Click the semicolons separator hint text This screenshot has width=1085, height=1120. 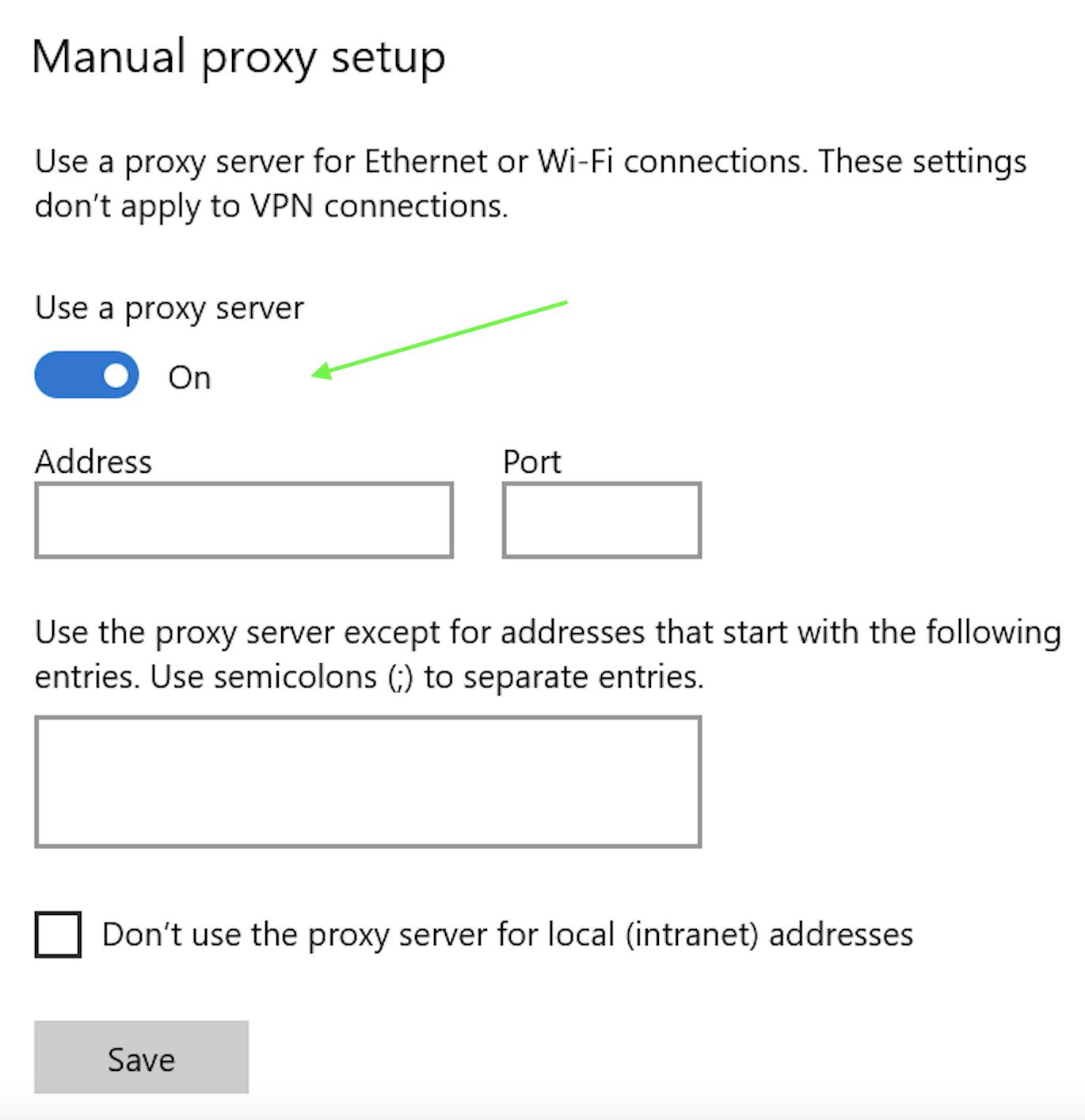(x=369, y=677)
